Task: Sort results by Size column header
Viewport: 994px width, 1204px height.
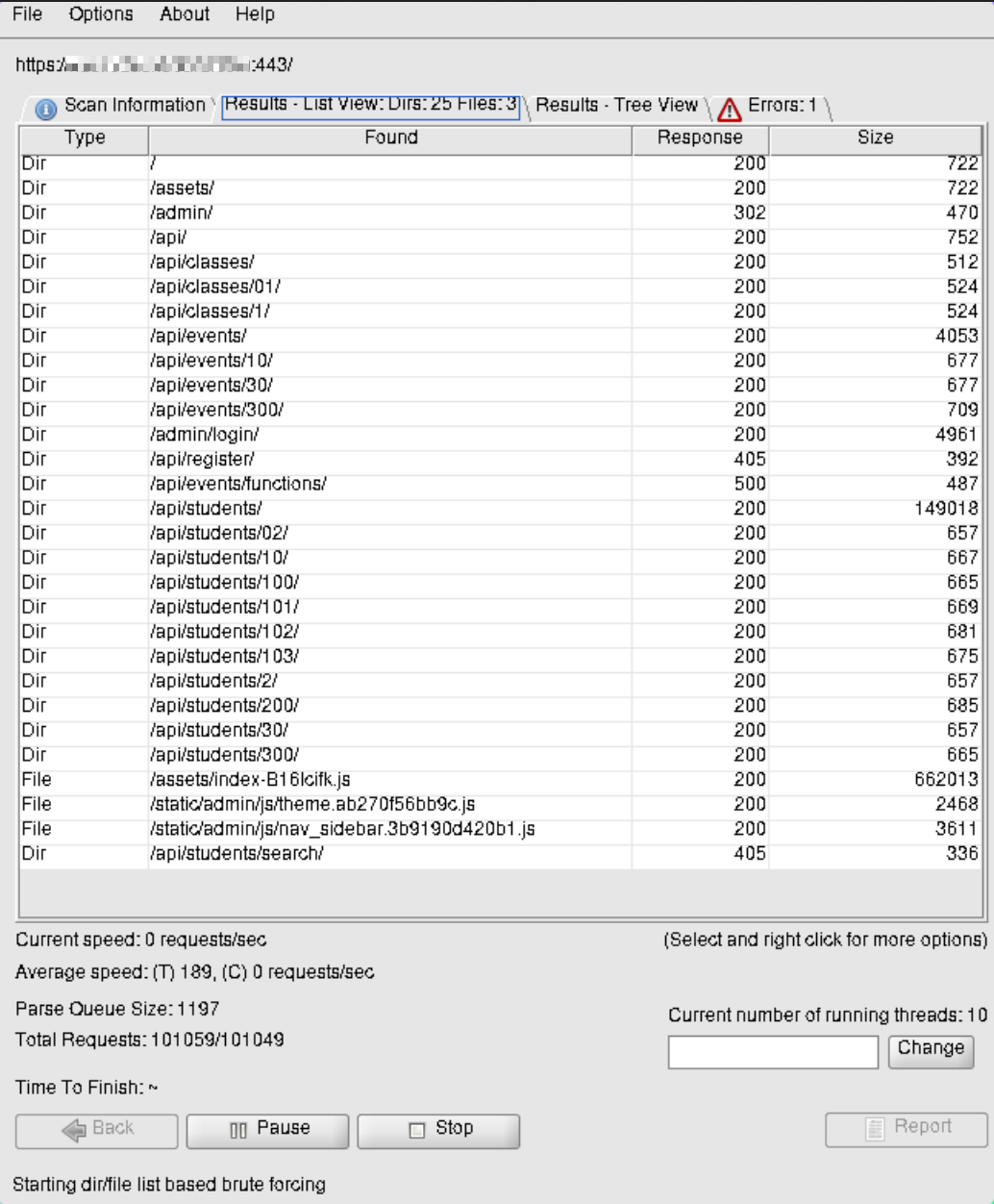Action: (x=875, y=138)
